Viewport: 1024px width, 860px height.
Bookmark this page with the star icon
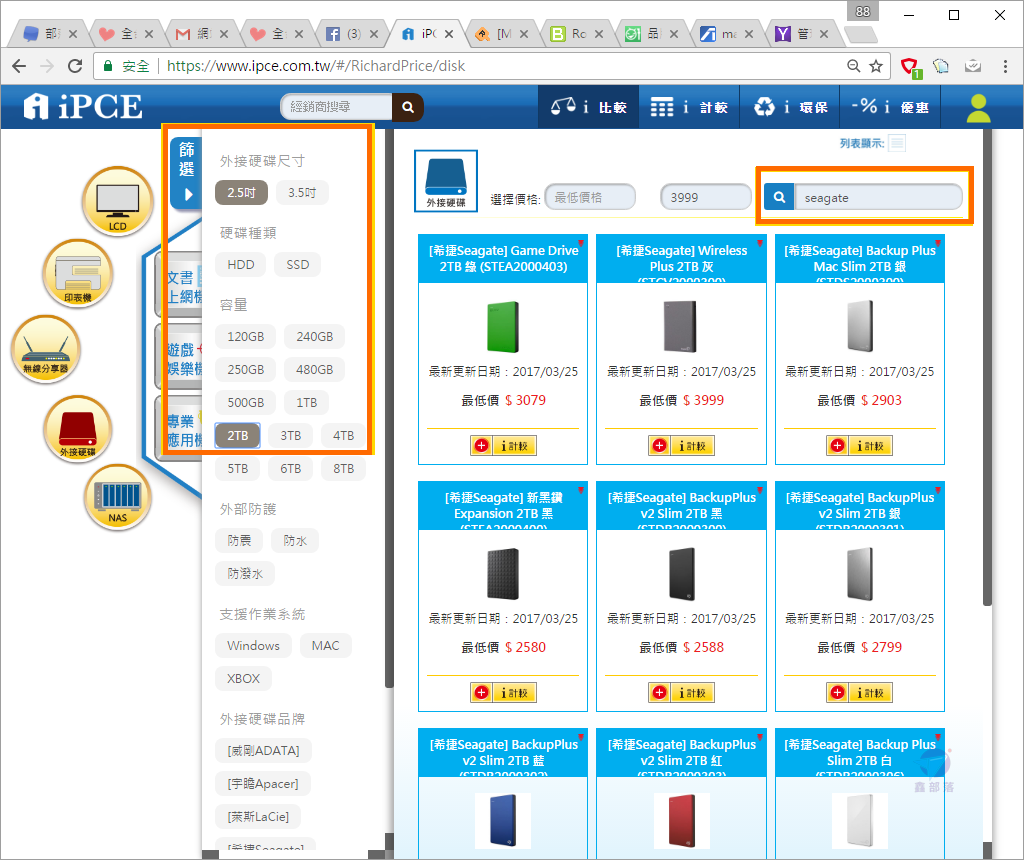click(876, 66)
